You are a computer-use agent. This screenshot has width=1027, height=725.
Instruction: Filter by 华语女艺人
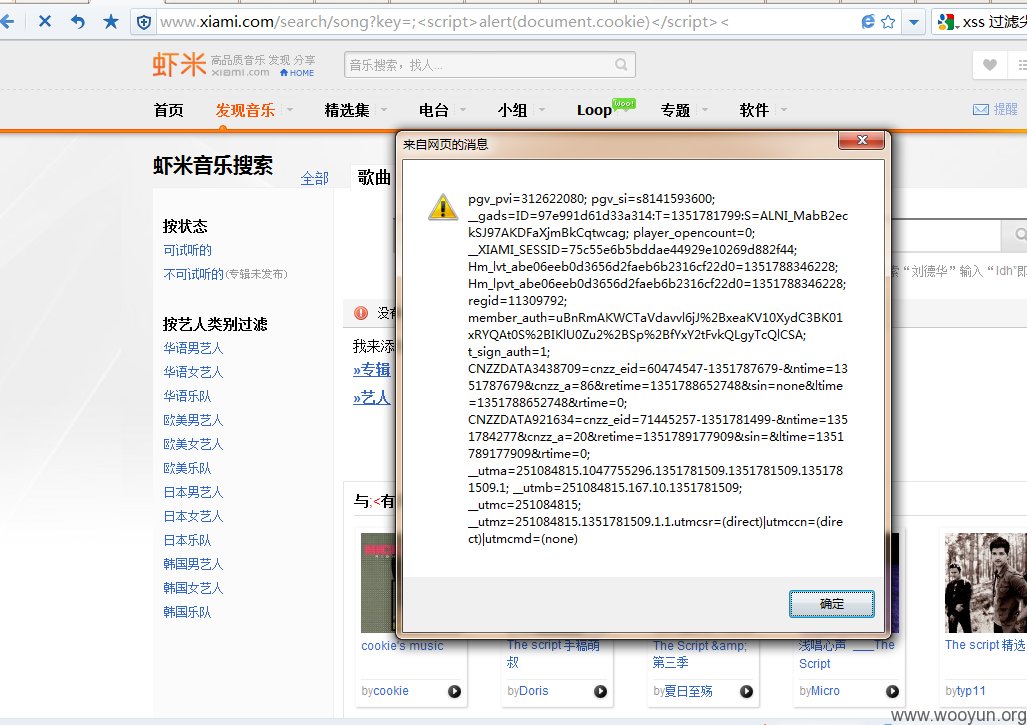[x=193, y=372]
